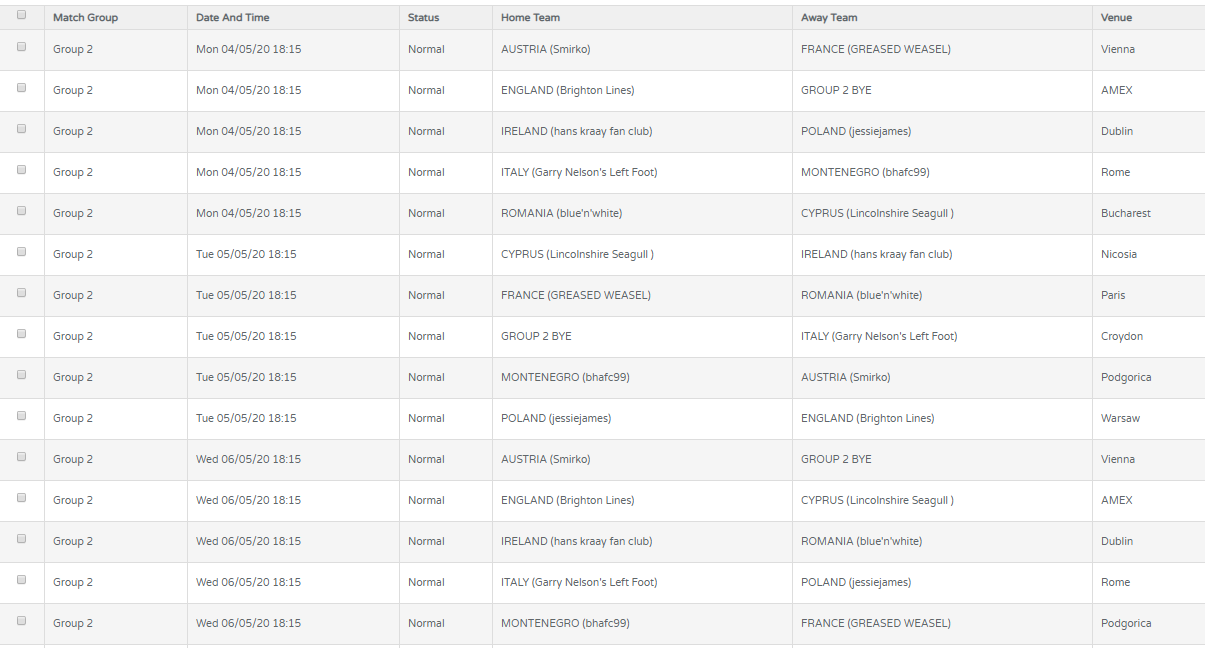Check the England vs Group 2 Bye row

pyautogui.click(x=21, y=88)
